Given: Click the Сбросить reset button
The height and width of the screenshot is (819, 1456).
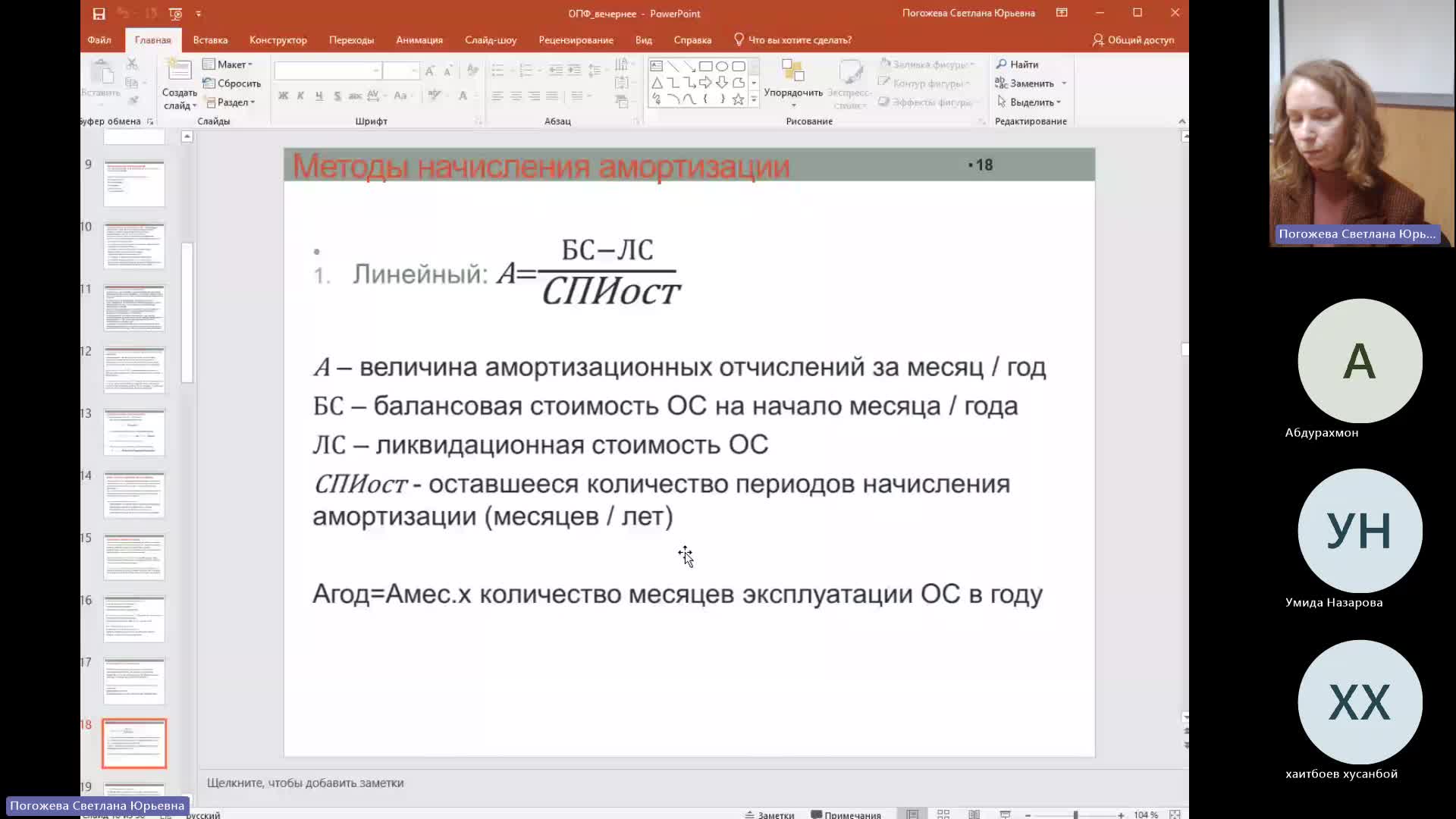Looking at the screenshot, I should tap(231, 83).
